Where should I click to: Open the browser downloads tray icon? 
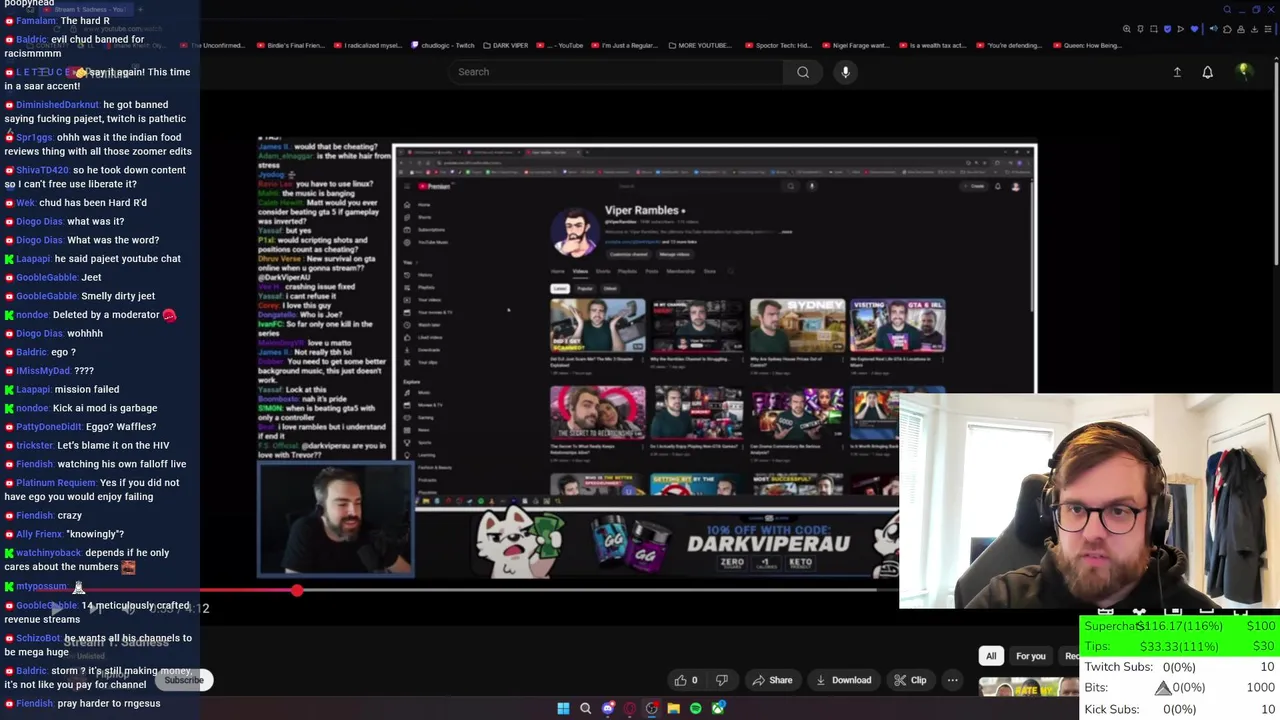(1254, 29)
